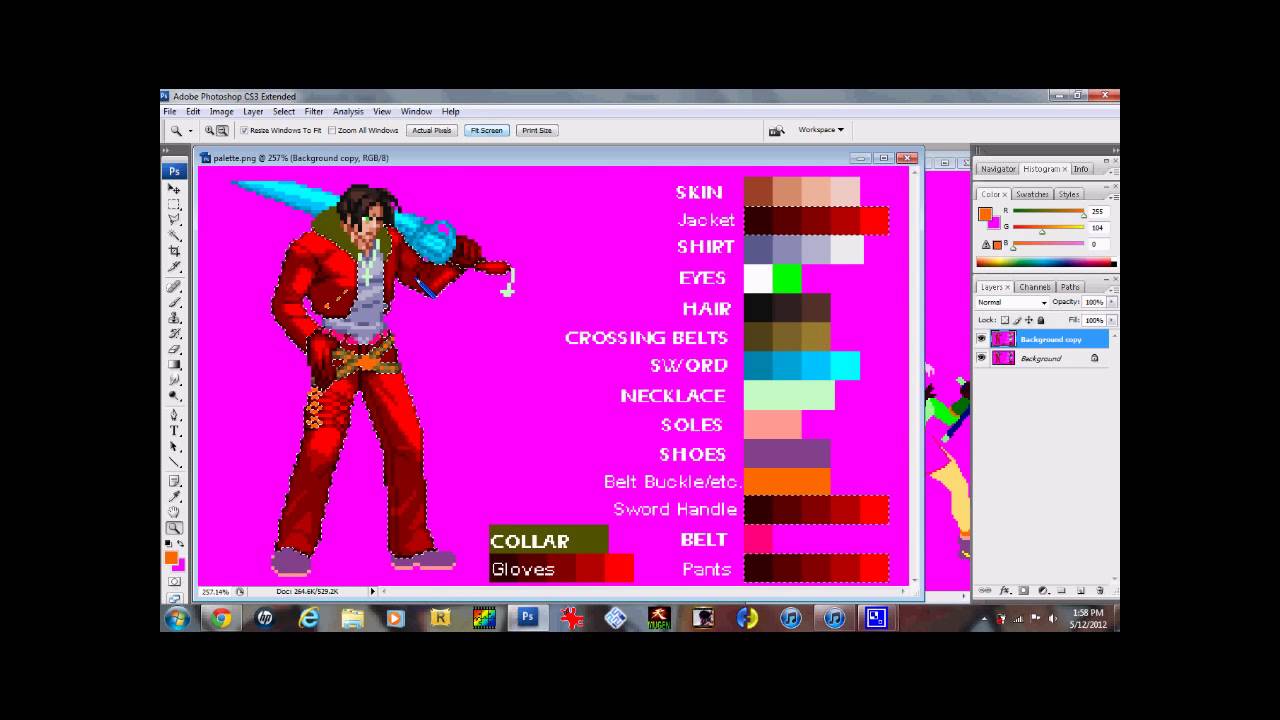1280x720 pixels.
Task: Select the Line shape tool
Action: (174, 462)
